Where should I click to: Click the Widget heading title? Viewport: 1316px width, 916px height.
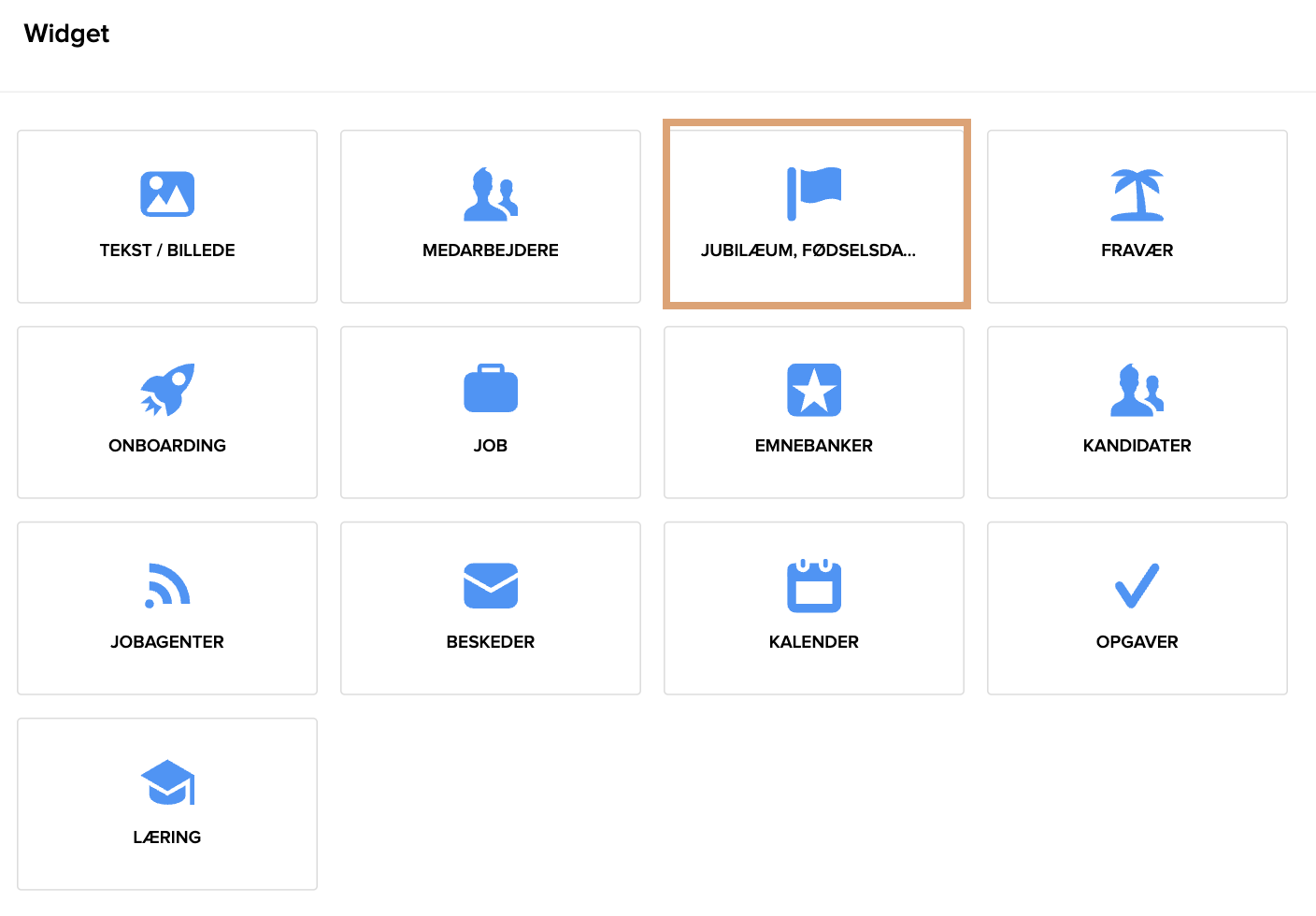[66, 34]
